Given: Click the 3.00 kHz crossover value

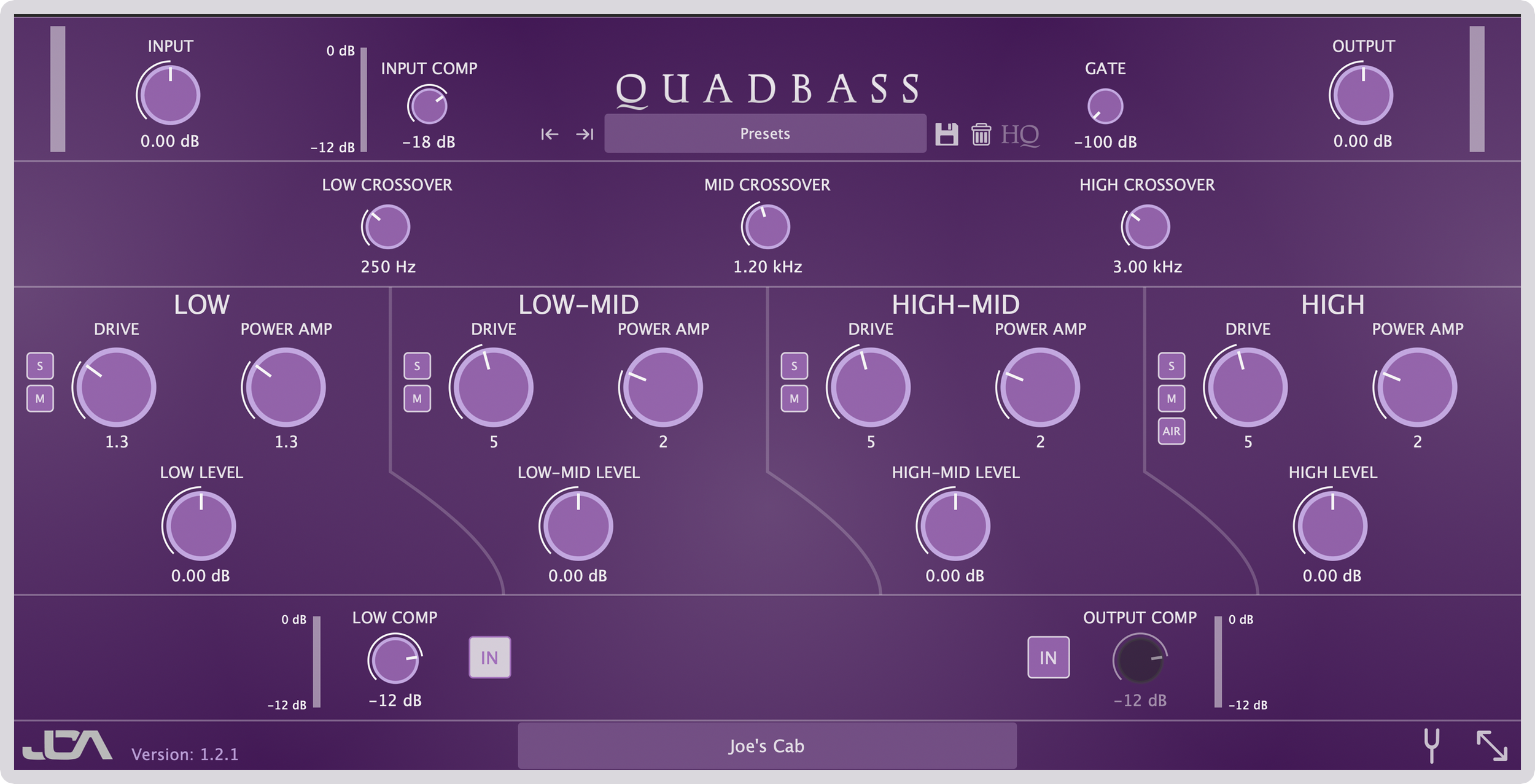Looking at the screenshot, I should point(1148,267).
